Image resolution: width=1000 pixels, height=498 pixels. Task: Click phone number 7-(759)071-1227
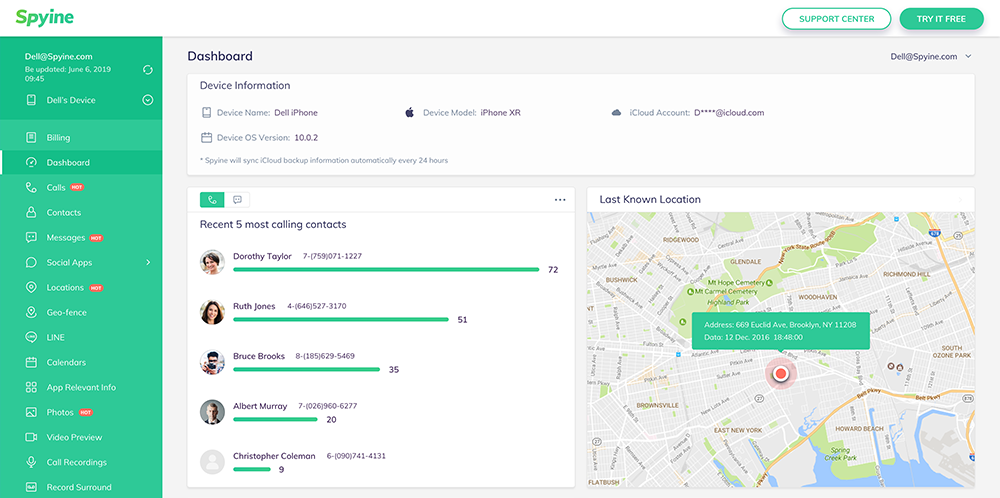click(x=332, y=256)
